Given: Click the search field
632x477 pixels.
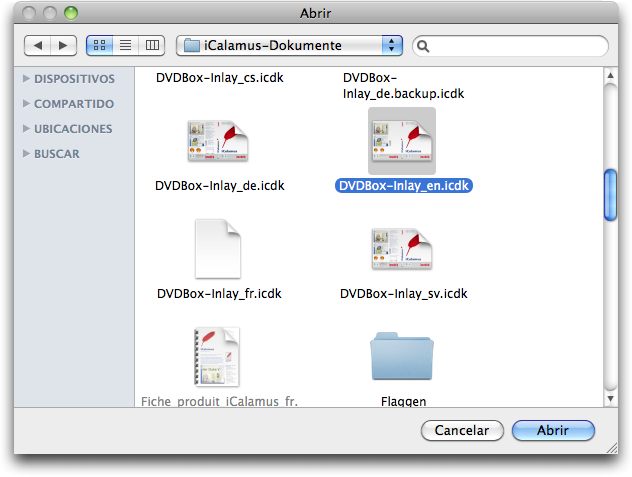Looking at the screenshot, I should pyautogui.click(x=510, y=46).
